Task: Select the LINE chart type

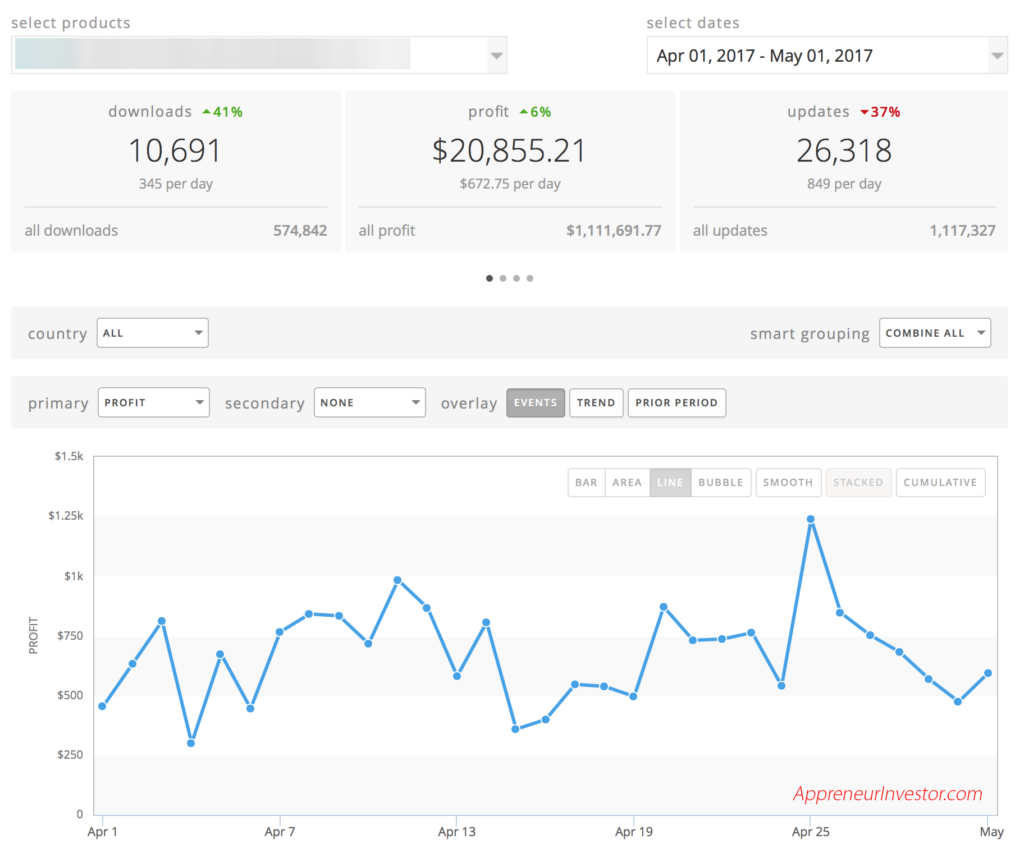Action: pos(670,482)
